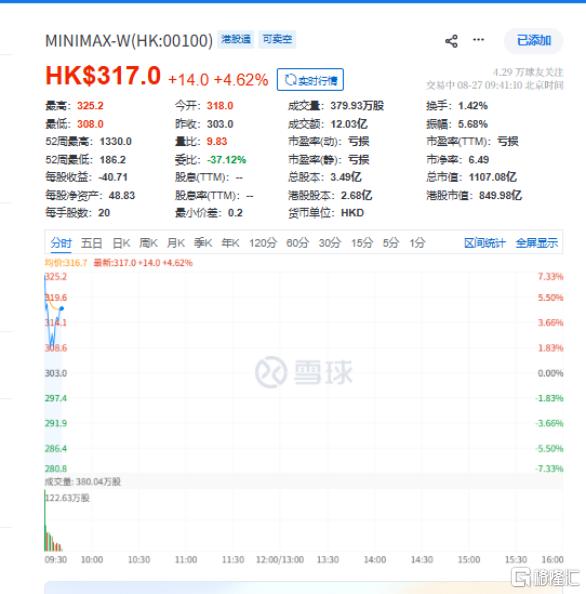
Task: Click the 10:00 time axis label
Action: pyautogui.click(x=92, y=560)
